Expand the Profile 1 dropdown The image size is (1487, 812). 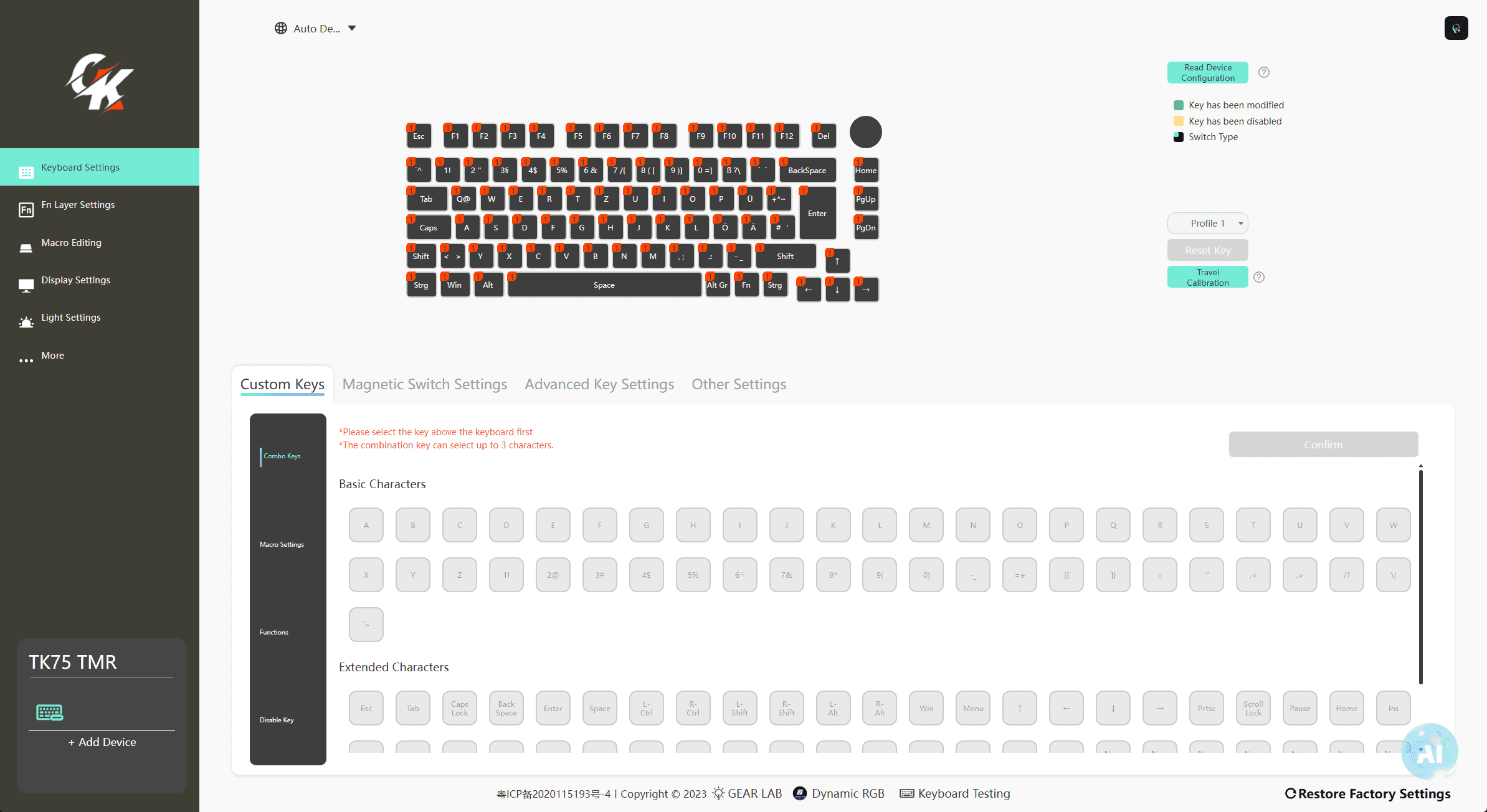1207,223
